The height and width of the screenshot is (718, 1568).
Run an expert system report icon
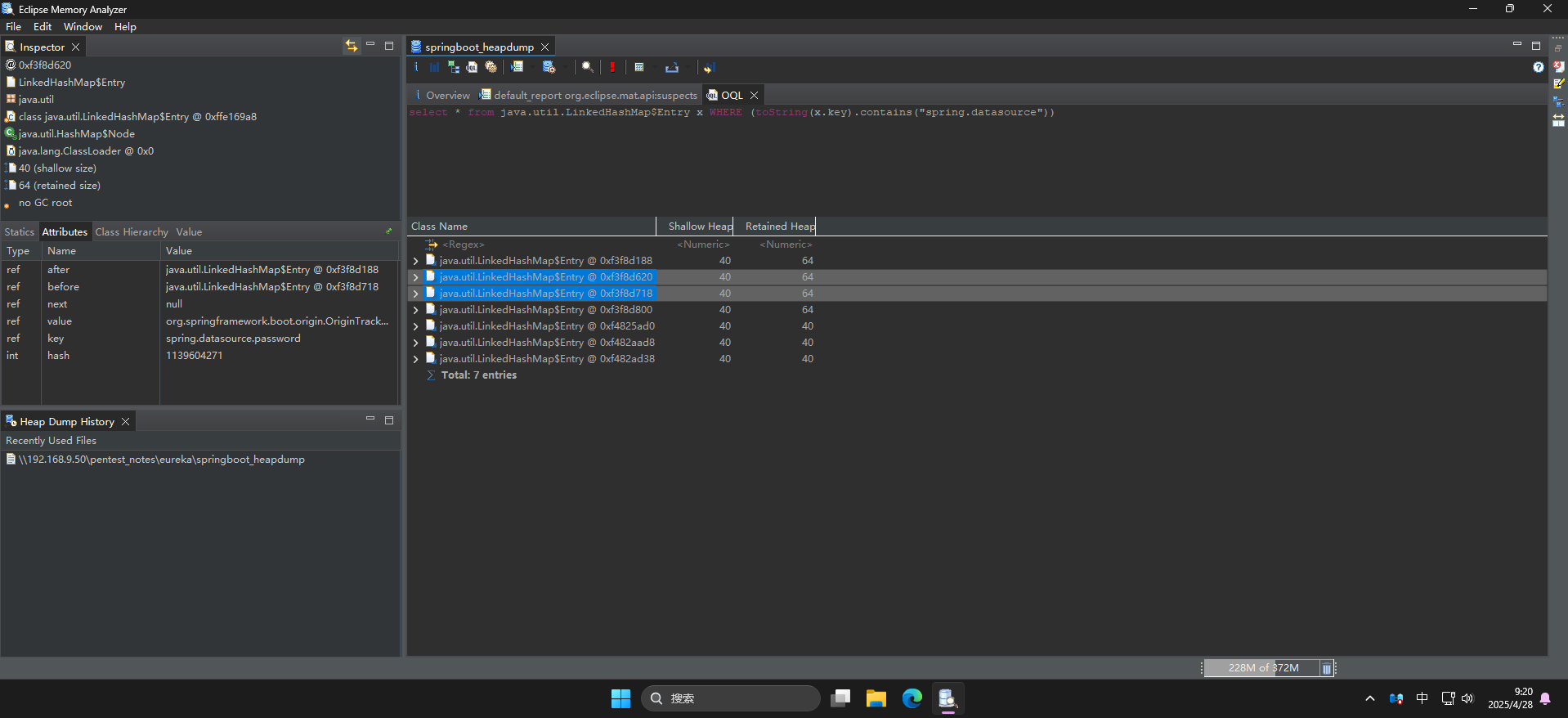coord(517,67)
